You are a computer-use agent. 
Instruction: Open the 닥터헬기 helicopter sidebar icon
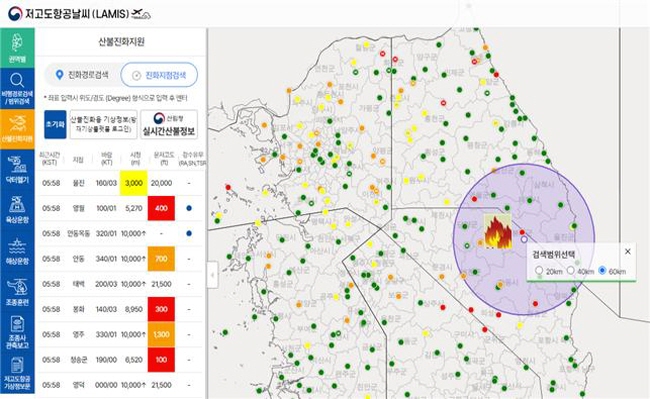pyautogui.click(x=17, y=169)
